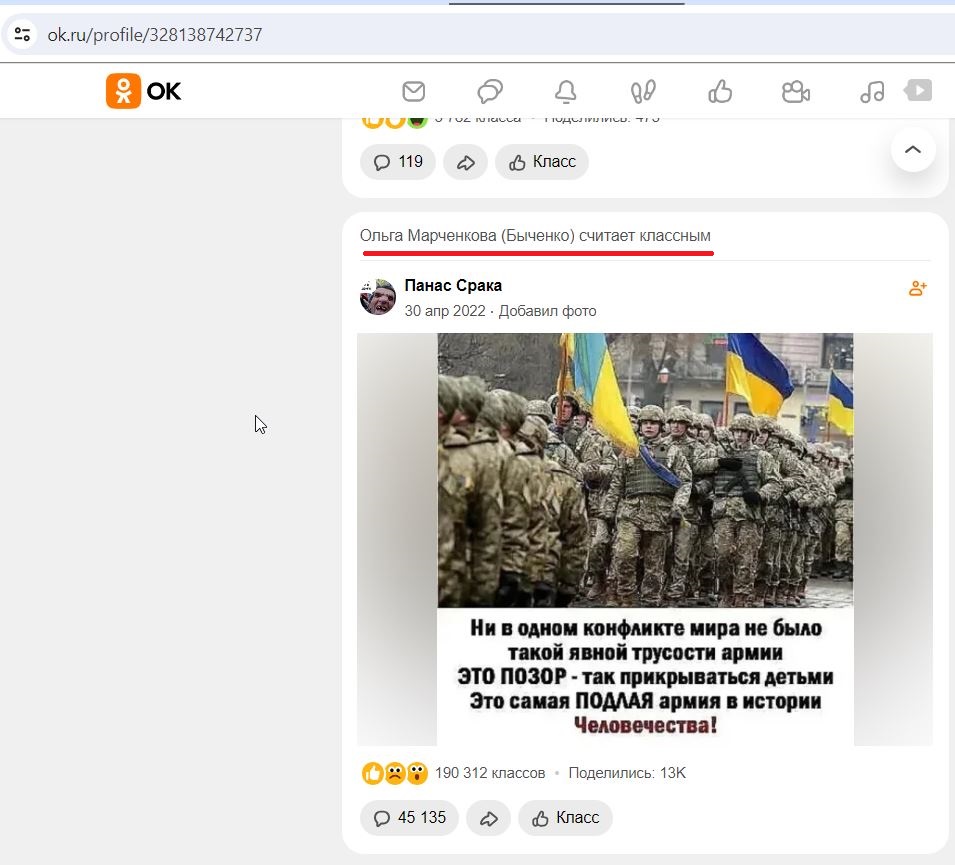Click the scroll-to-top arrow button

(913, 150)
